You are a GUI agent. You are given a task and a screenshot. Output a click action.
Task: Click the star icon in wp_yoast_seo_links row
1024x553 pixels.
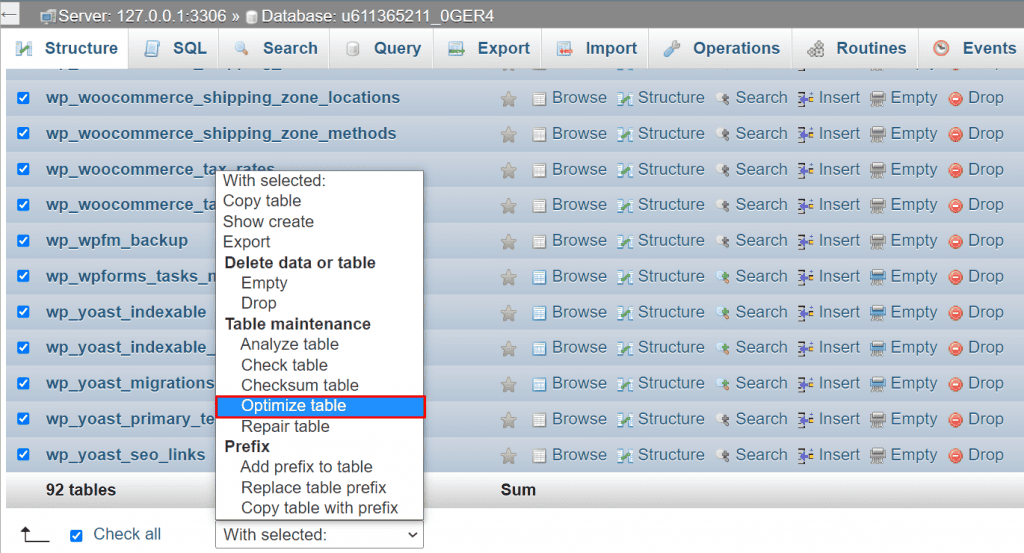(x=508, y=456)
